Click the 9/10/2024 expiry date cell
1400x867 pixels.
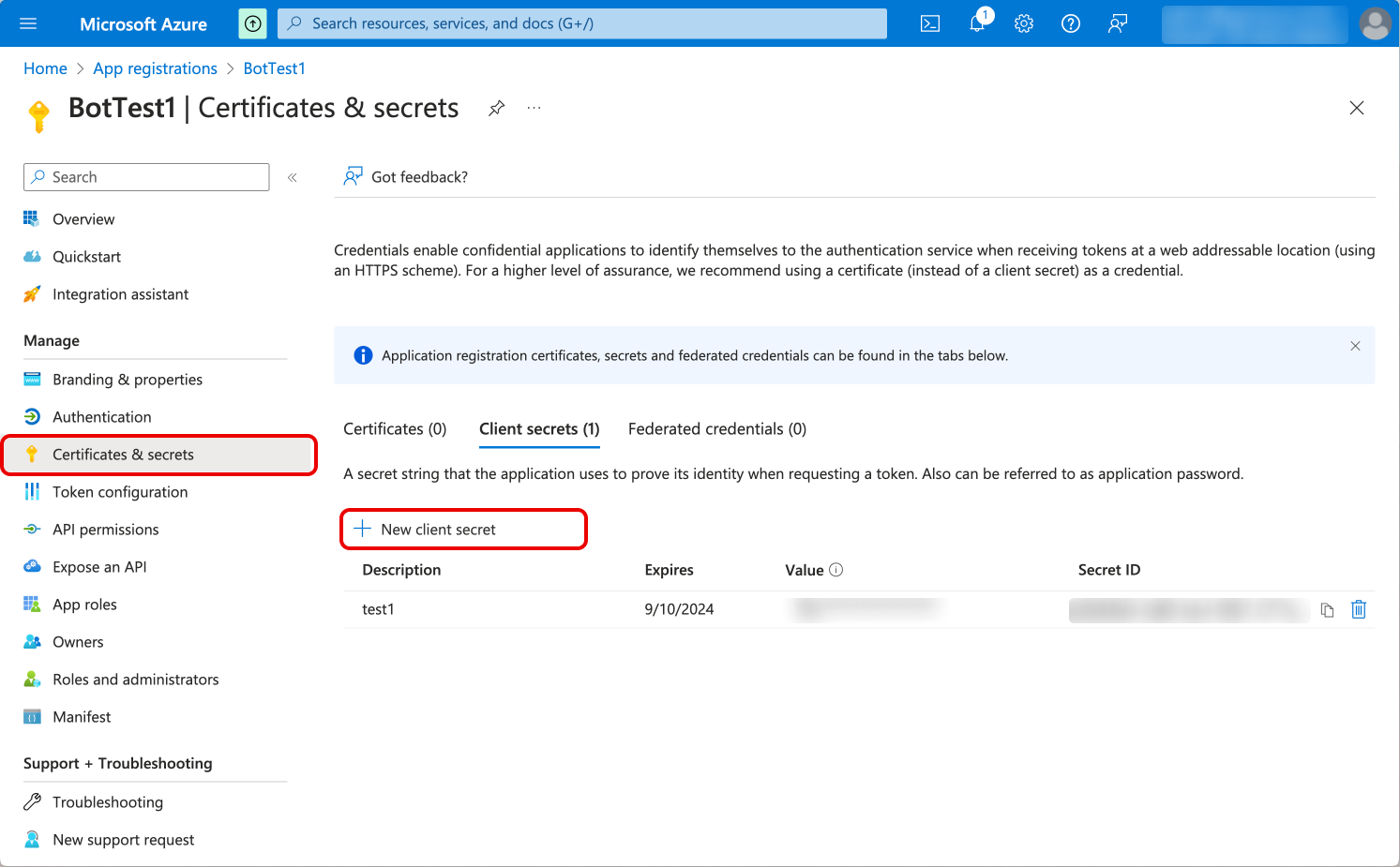coord(679,609)
